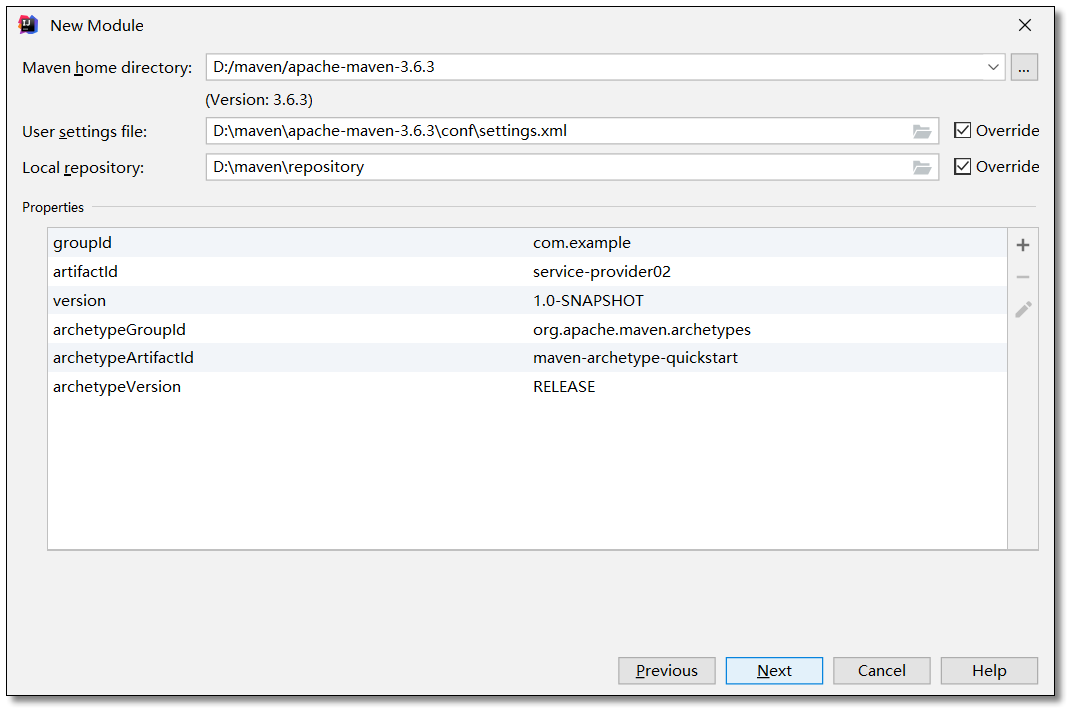
Task: Click the Local repository path field
Action: tap(555, 167)
